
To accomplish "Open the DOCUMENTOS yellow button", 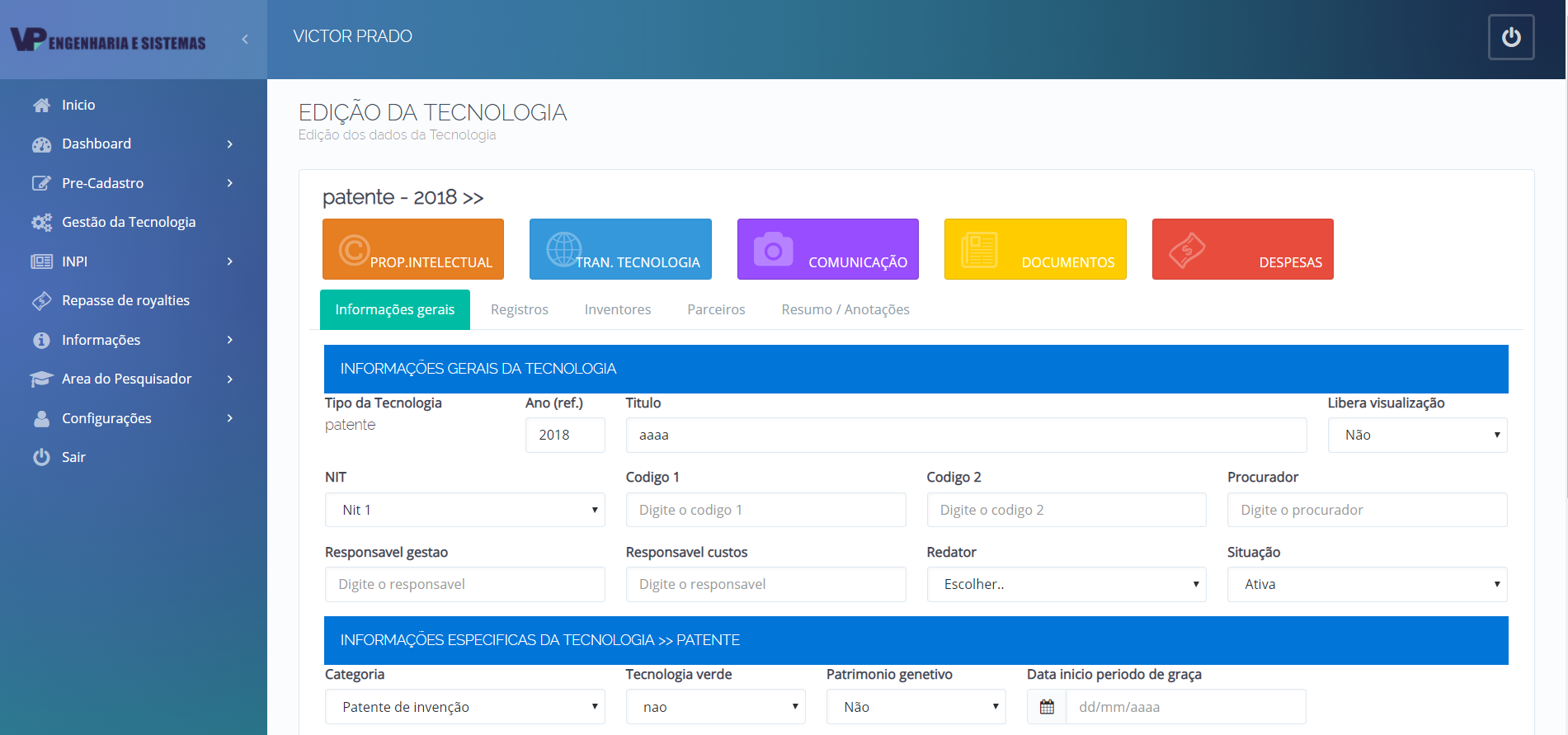I will pyautogui.click(x=1035, y=249).
